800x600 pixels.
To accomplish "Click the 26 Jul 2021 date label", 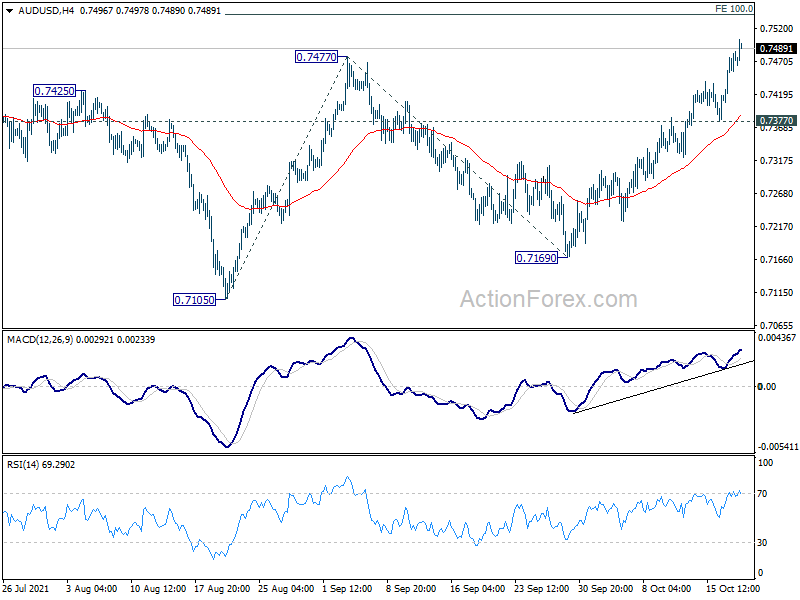I will pos(26,588).
